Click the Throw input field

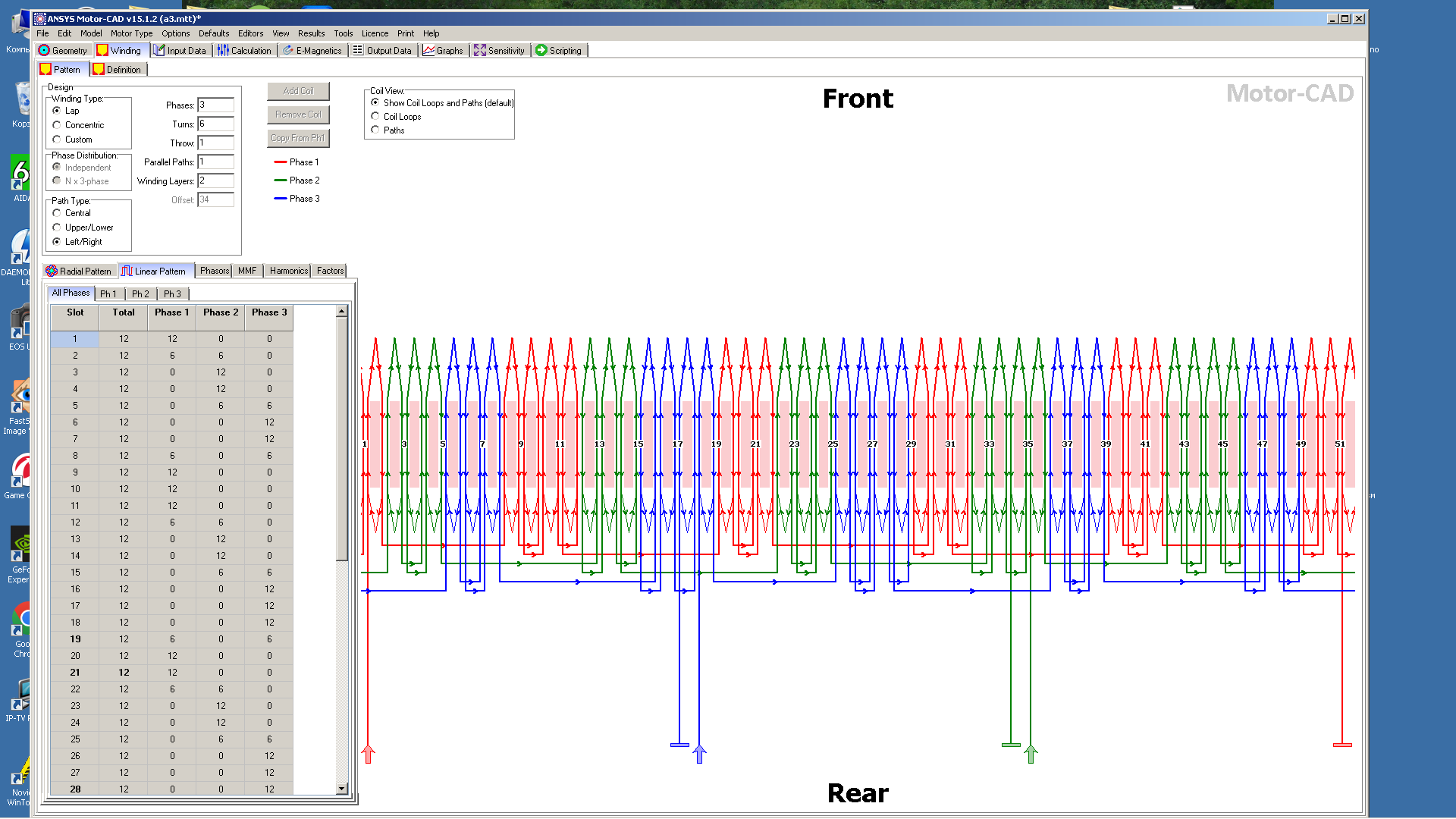215,143
